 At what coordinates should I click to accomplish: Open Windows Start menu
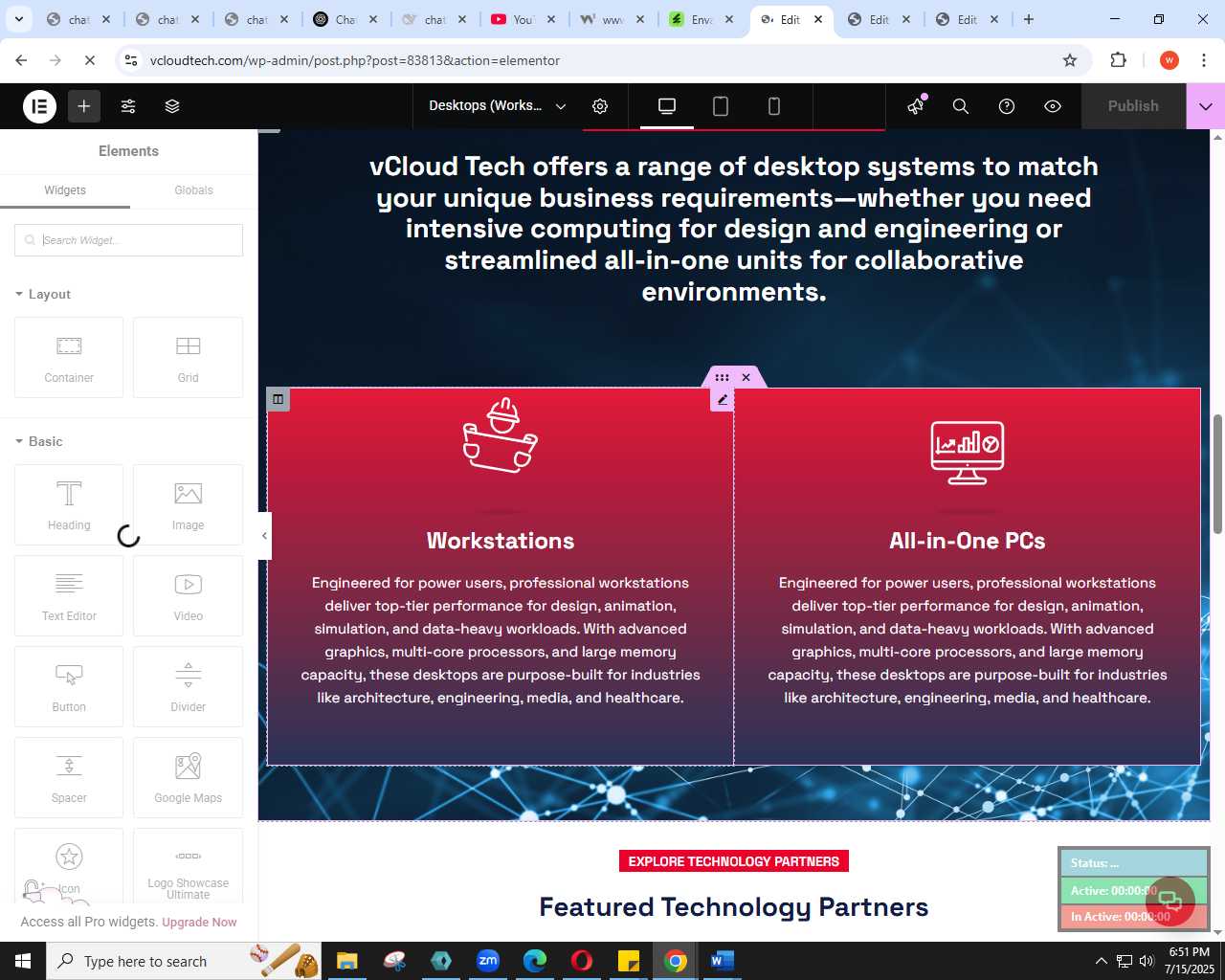pos(23,961)
